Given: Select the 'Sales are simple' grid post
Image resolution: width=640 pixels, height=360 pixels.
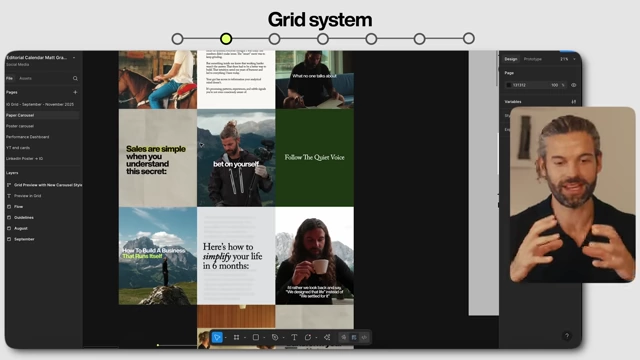Looking at the screenshot, I should pyautogui.click(x=158, y=158).
